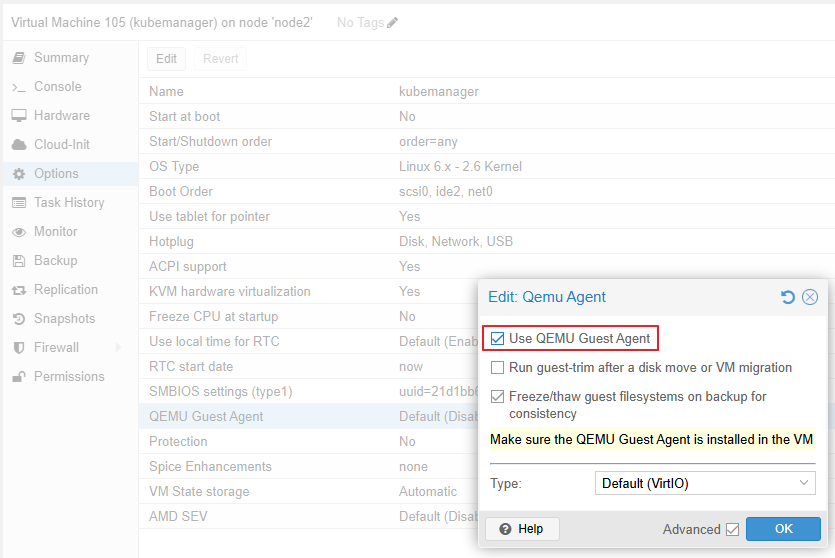The height and width of the screenshot is (558, 835).
Task: Select the Use tablet for pointer row
Action: pos(487,216)
